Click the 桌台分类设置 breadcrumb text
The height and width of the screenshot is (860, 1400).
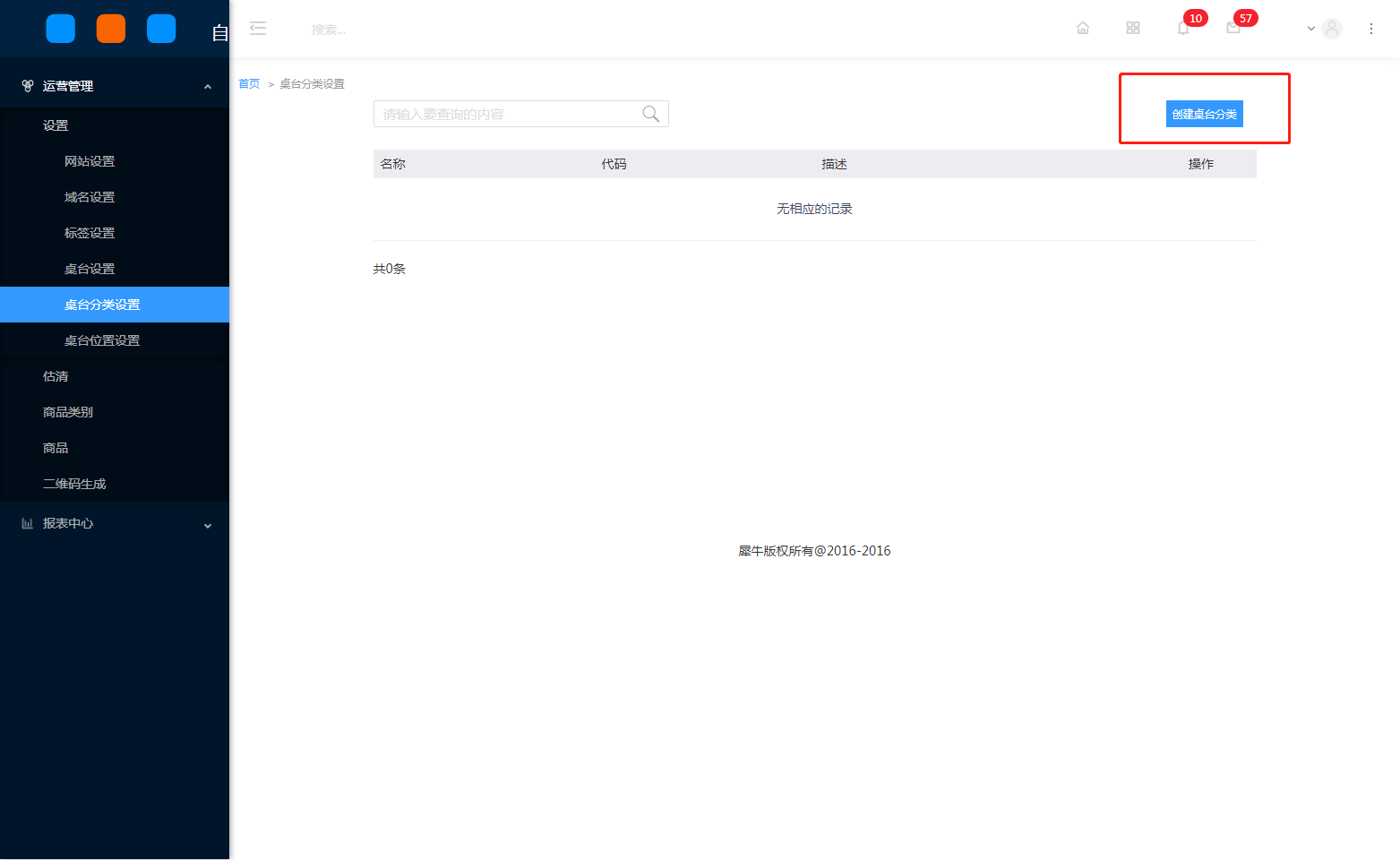pyautogui.click(x=312, y=84)
